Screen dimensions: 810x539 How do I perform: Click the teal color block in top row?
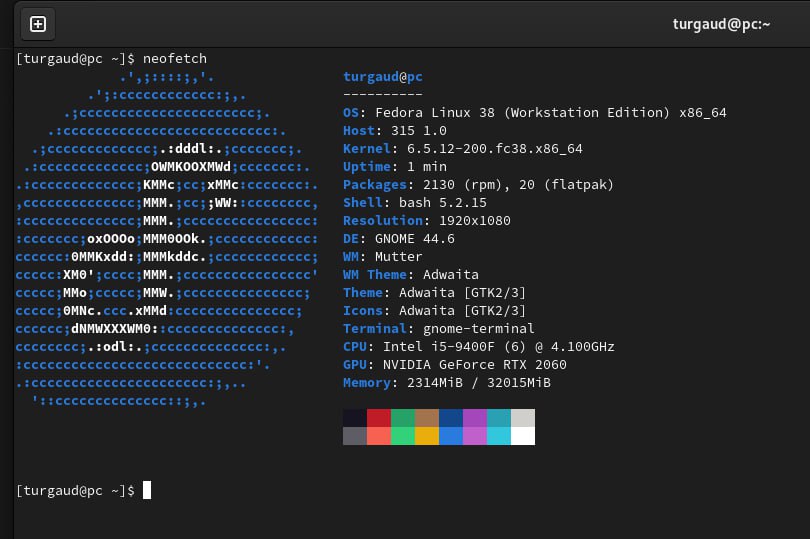pos(499,418)
